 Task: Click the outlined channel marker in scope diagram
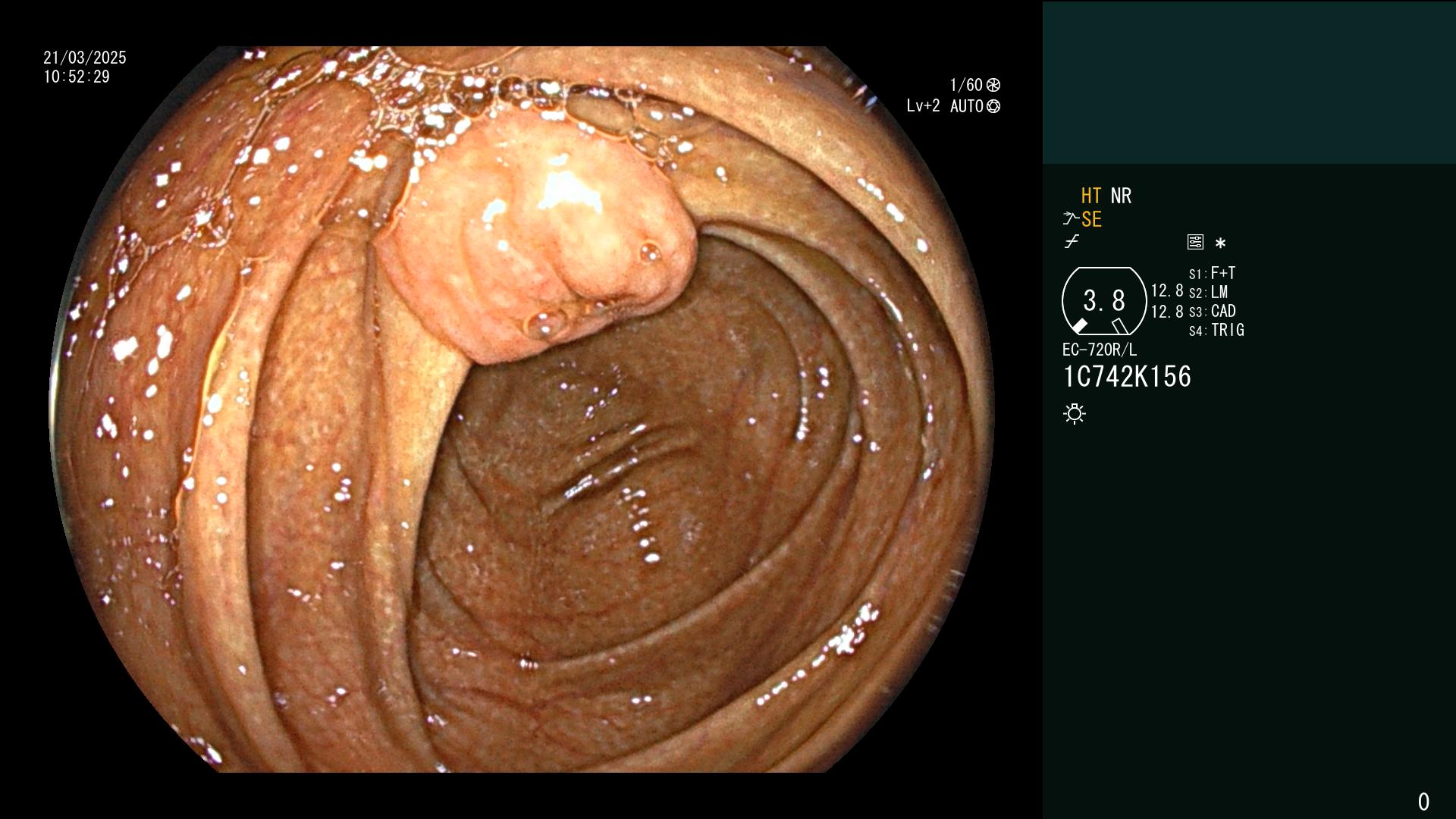point(1120,326)
